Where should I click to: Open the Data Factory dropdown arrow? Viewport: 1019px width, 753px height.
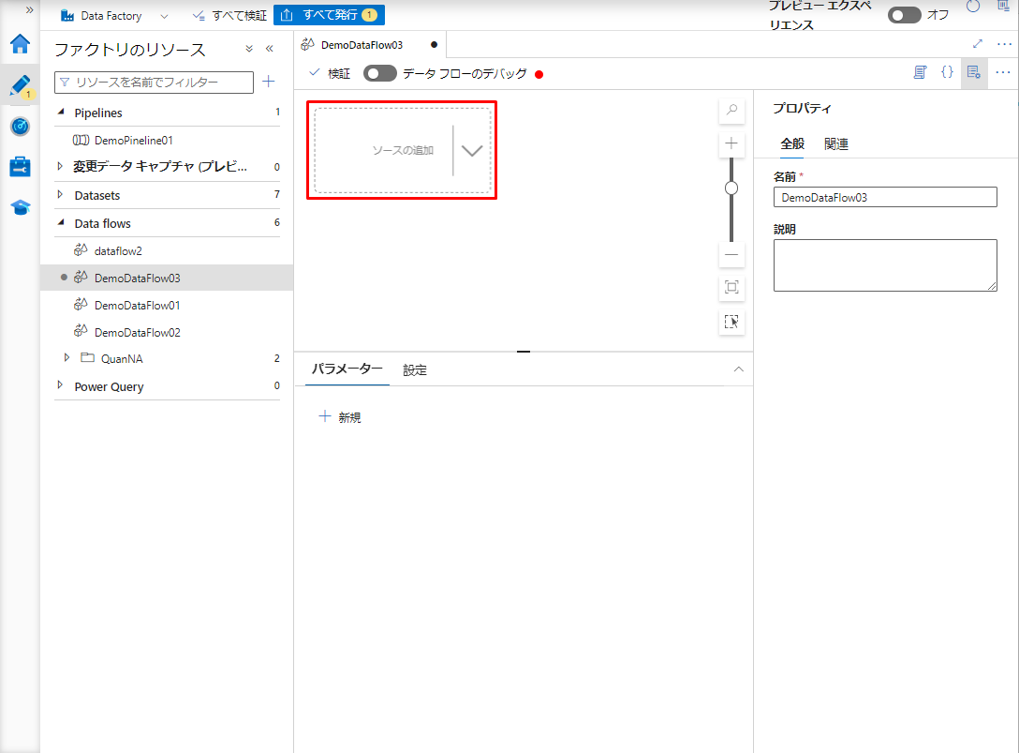[x=164, y=16]
